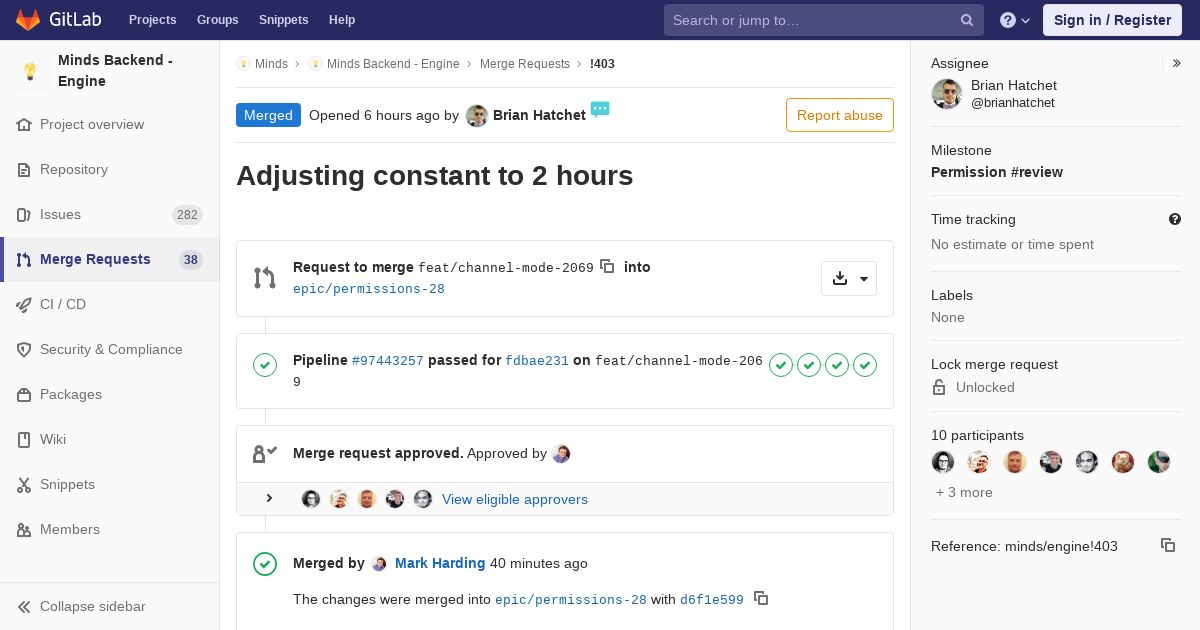
Task: Click the Packages sidebar icon
Action: point(24,395)
